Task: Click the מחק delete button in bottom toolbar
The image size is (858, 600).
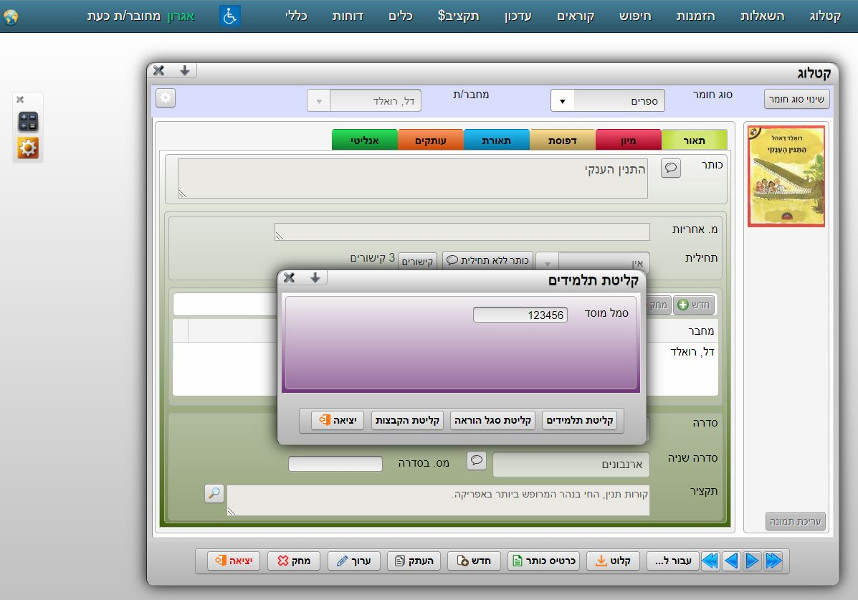Action: coord(295,561)
